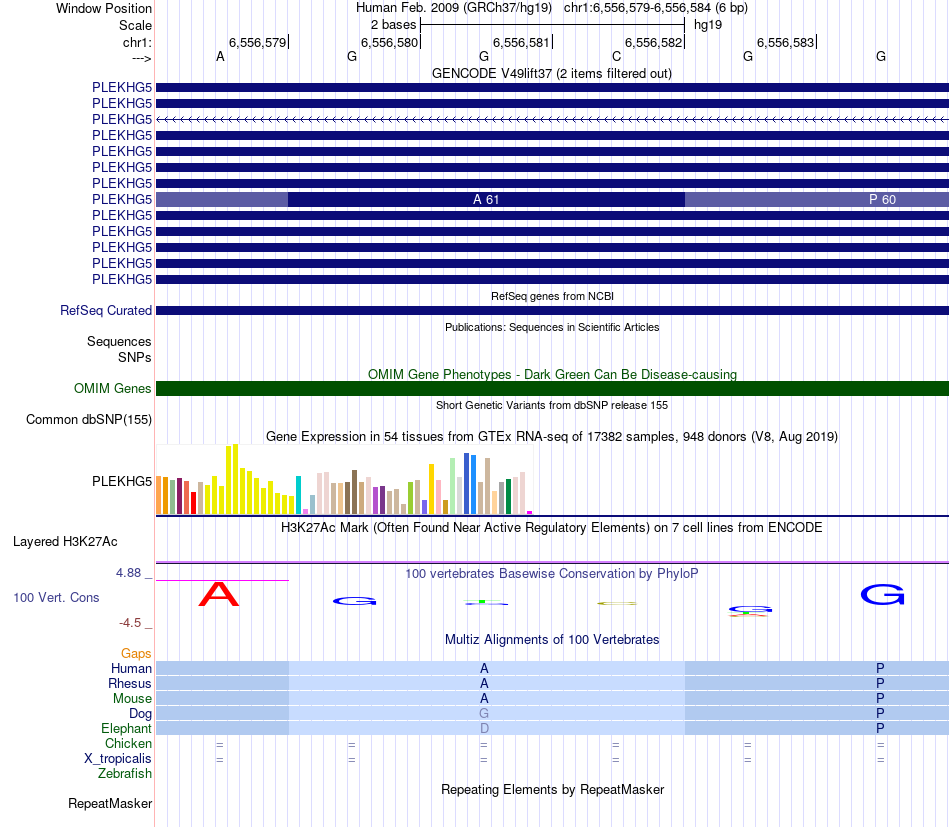
Task: Click the 100 Vert. Cons label
Action: [56, 597]
